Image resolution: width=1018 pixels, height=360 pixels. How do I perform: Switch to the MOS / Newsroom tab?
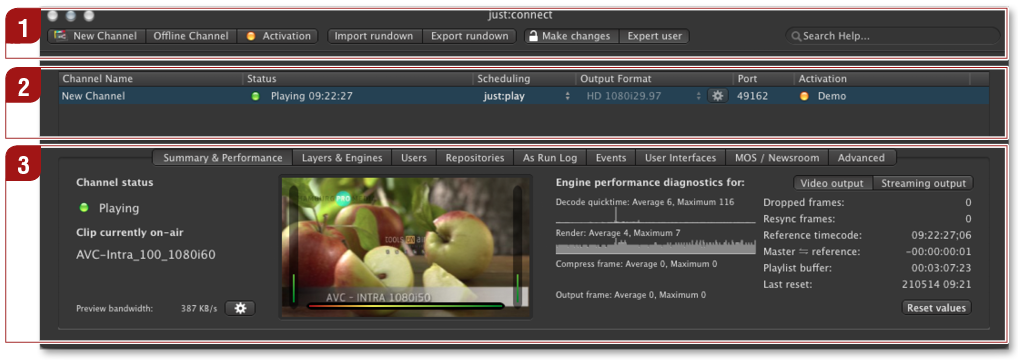(x=776, y=158)
